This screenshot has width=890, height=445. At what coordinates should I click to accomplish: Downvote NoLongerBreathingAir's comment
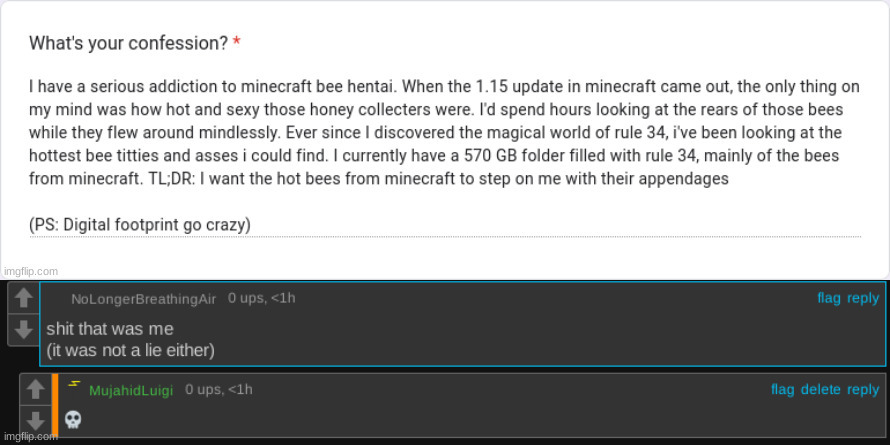[x=23, y=328]
